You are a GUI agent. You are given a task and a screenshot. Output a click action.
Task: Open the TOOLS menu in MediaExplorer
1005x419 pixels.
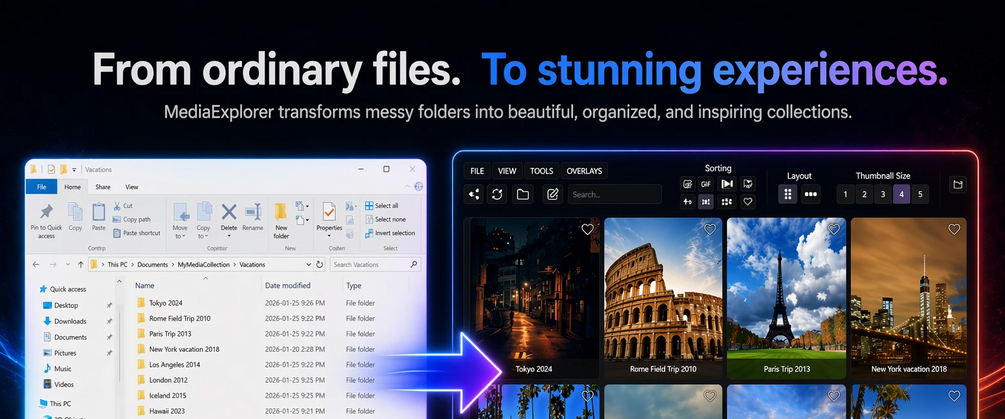542,171
